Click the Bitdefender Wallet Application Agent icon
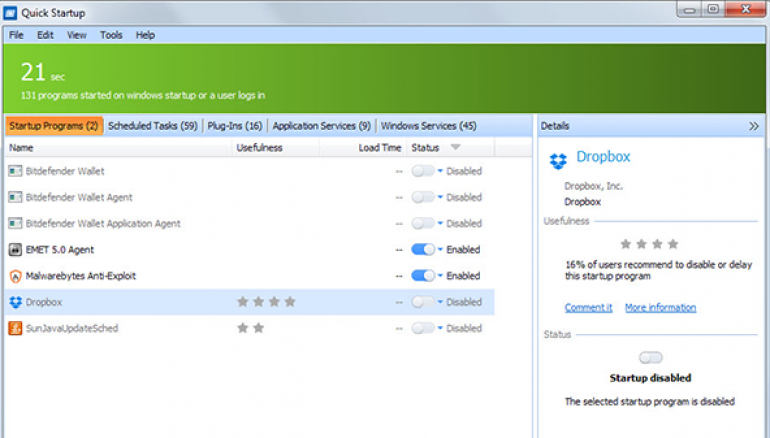 click(15, 223)
